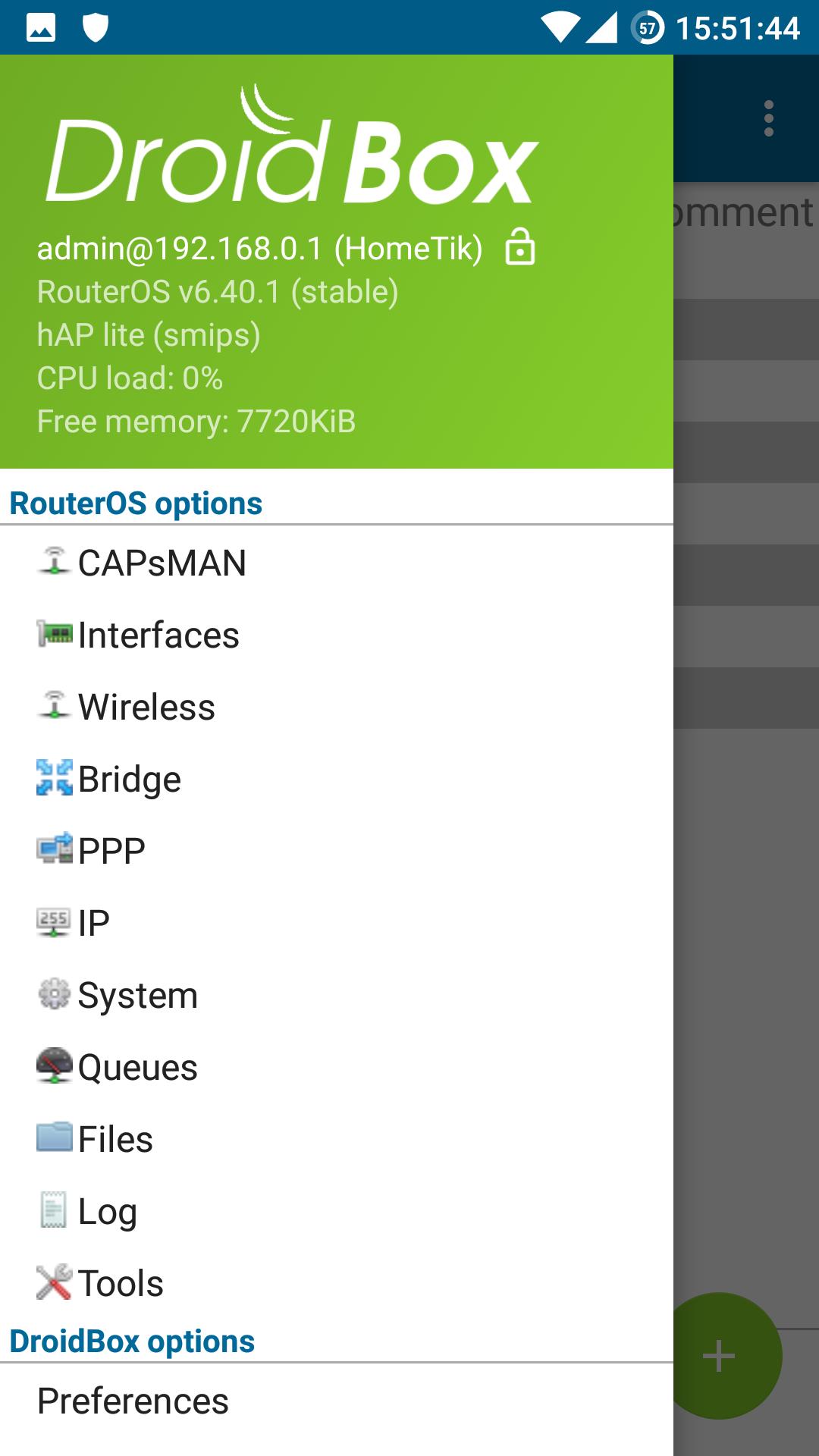This screenshot has width=819, height=1456.
Task: Open the three-dot overflow menu
Action: pos(768,118)
